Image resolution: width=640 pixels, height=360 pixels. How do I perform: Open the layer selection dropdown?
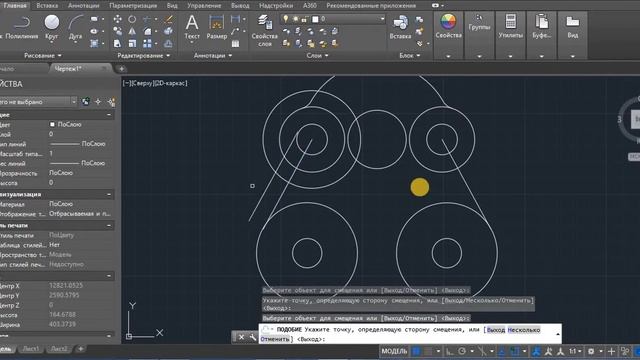pyautogui.click(x=382, y=19)
